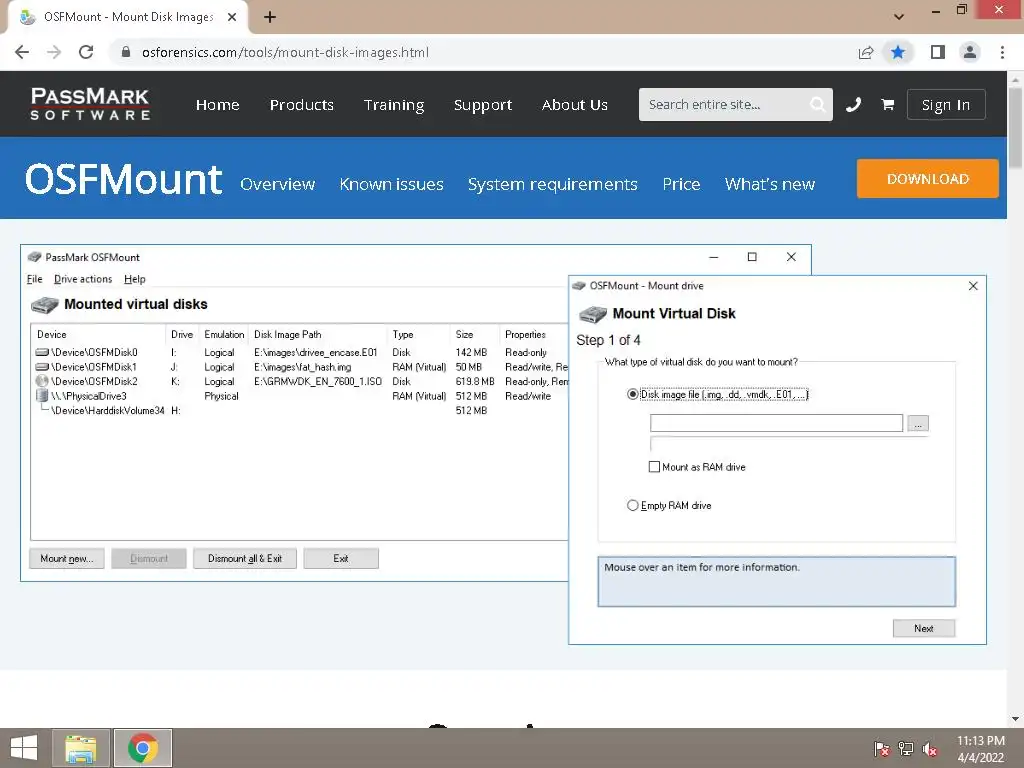Open the Chrome three-dot menu
Screen dimensions: 1024x768
(1002, 52)
